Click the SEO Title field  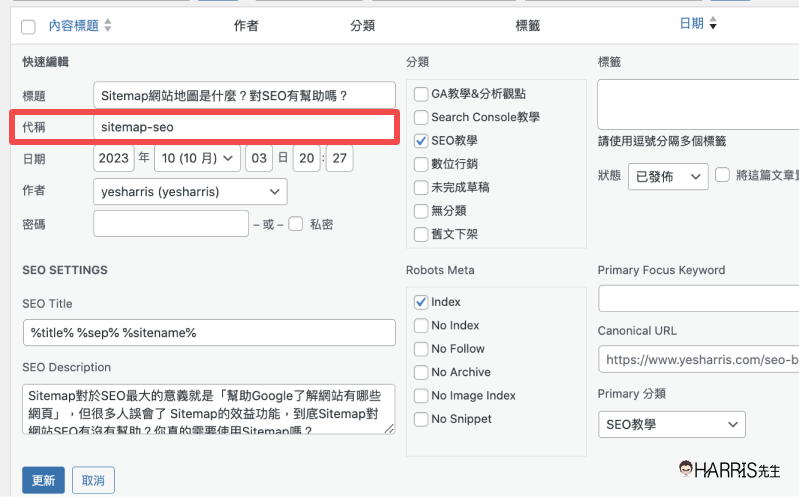209,333
